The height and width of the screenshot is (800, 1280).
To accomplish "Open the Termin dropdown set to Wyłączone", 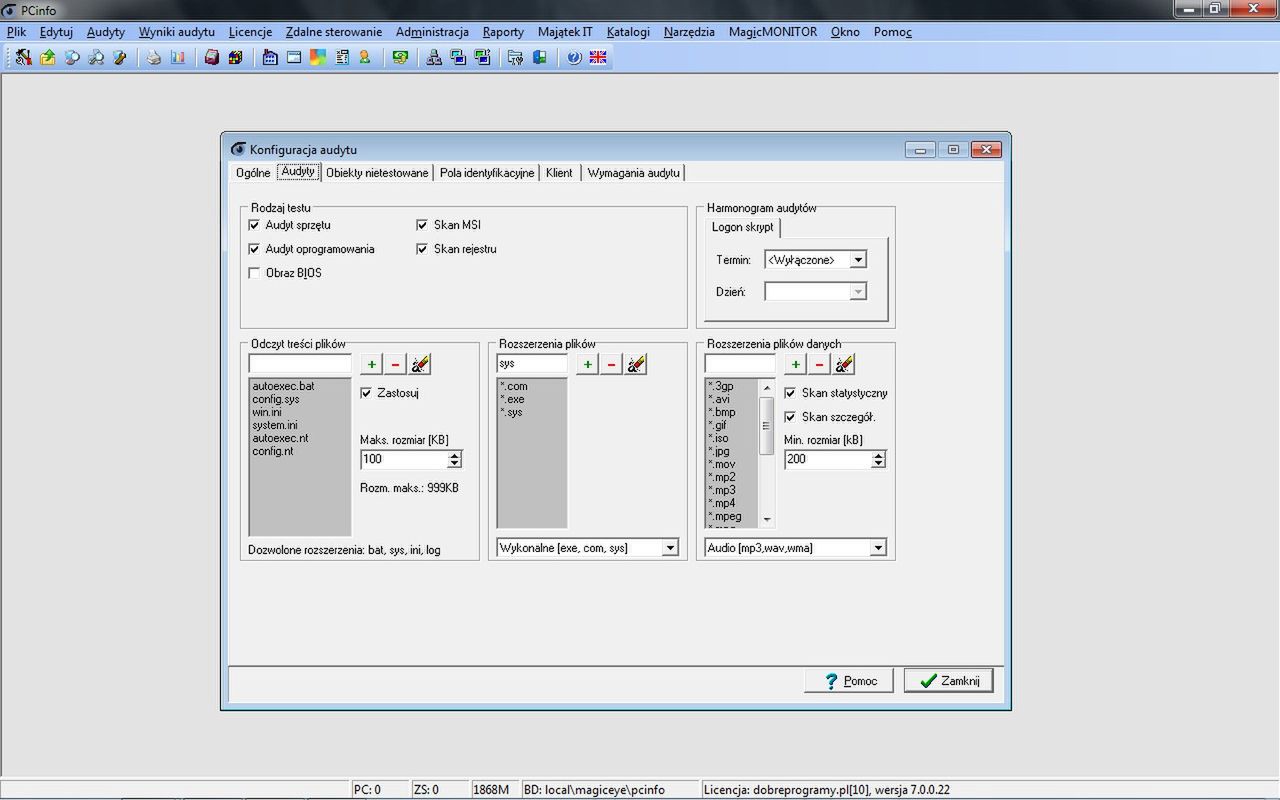I will (x=858, y=259).
